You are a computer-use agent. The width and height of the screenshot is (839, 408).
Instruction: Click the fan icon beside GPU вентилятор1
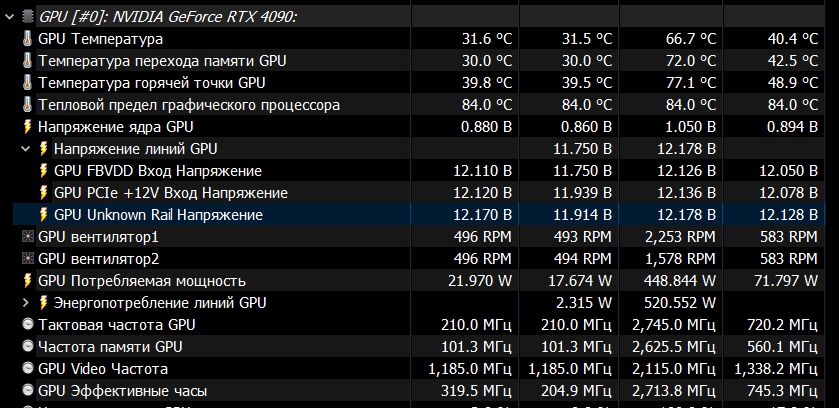coord(27,237)
